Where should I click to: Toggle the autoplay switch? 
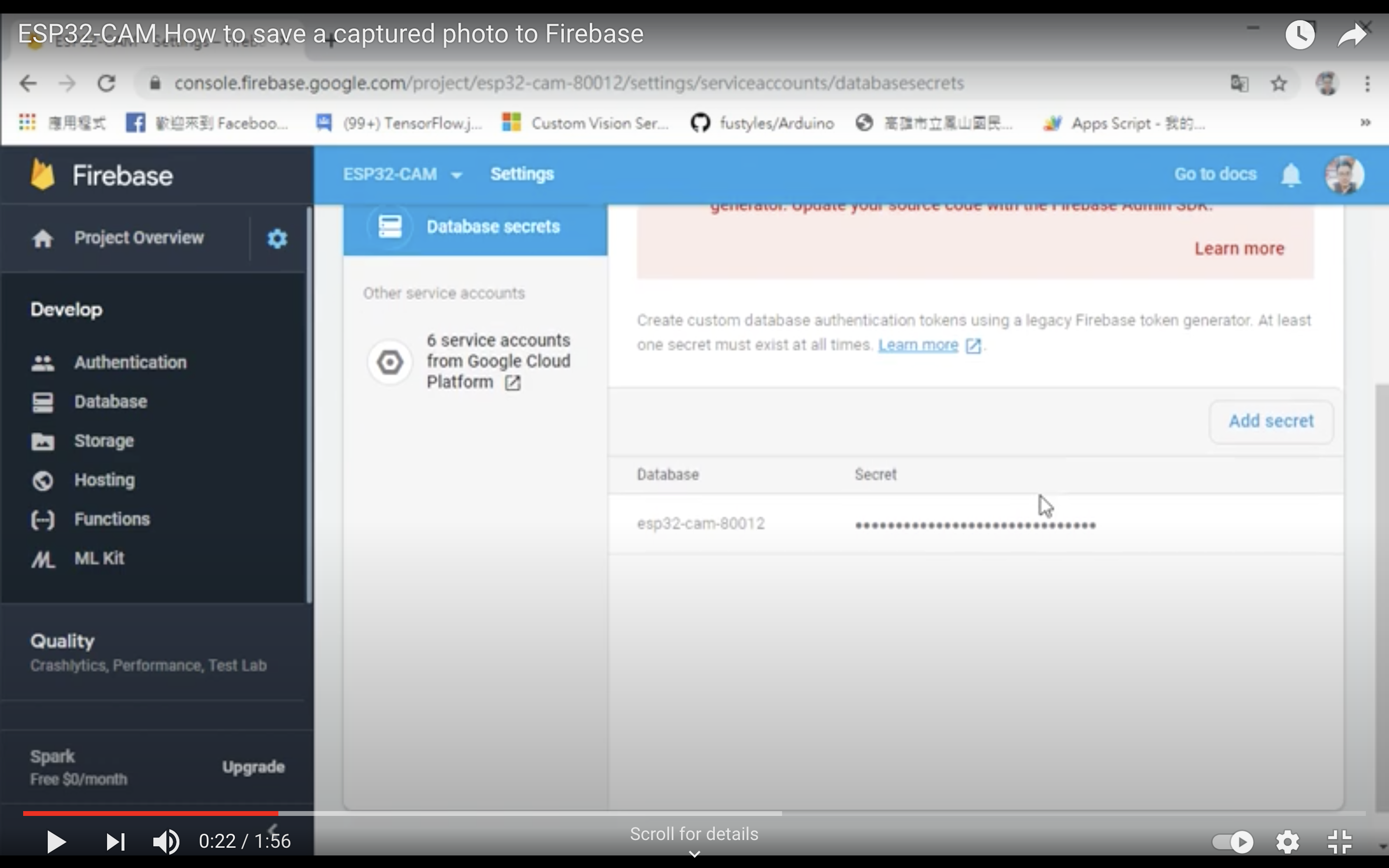click(x=1232, y=842)
